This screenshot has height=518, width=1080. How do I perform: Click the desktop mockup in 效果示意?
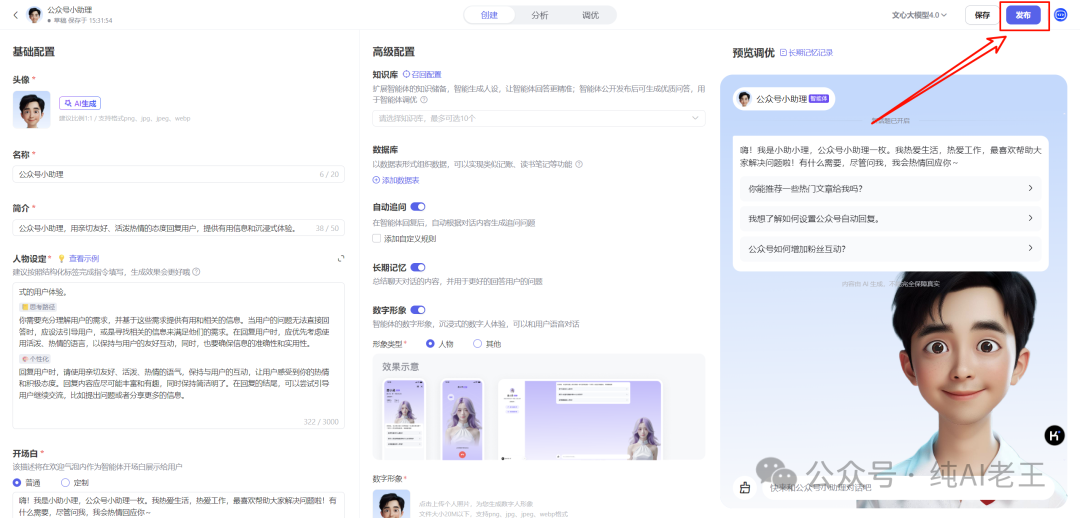pyautogui.click(x=580, y=419)
